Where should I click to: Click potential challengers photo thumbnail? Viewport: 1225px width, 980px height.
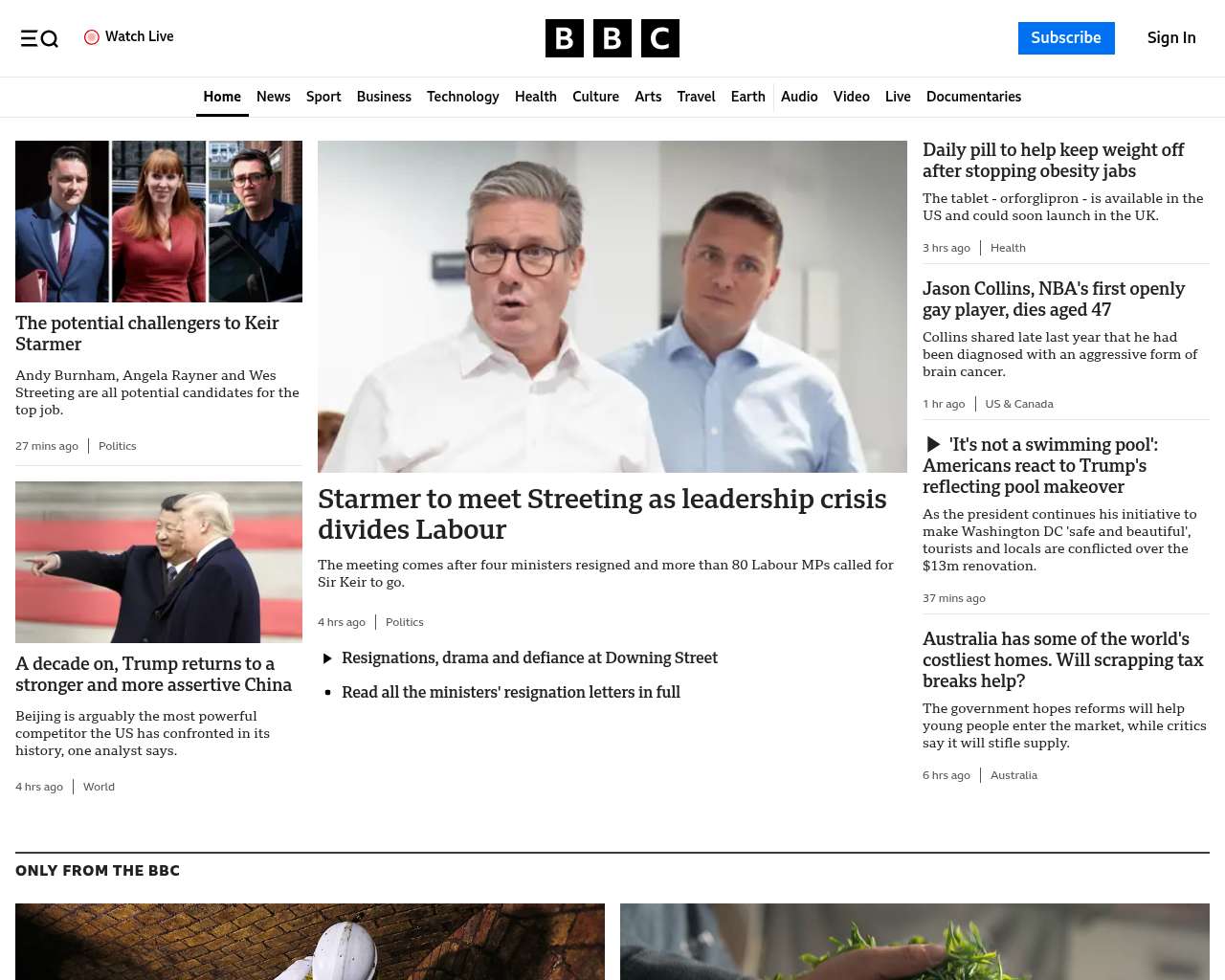(x=159, y=221)
